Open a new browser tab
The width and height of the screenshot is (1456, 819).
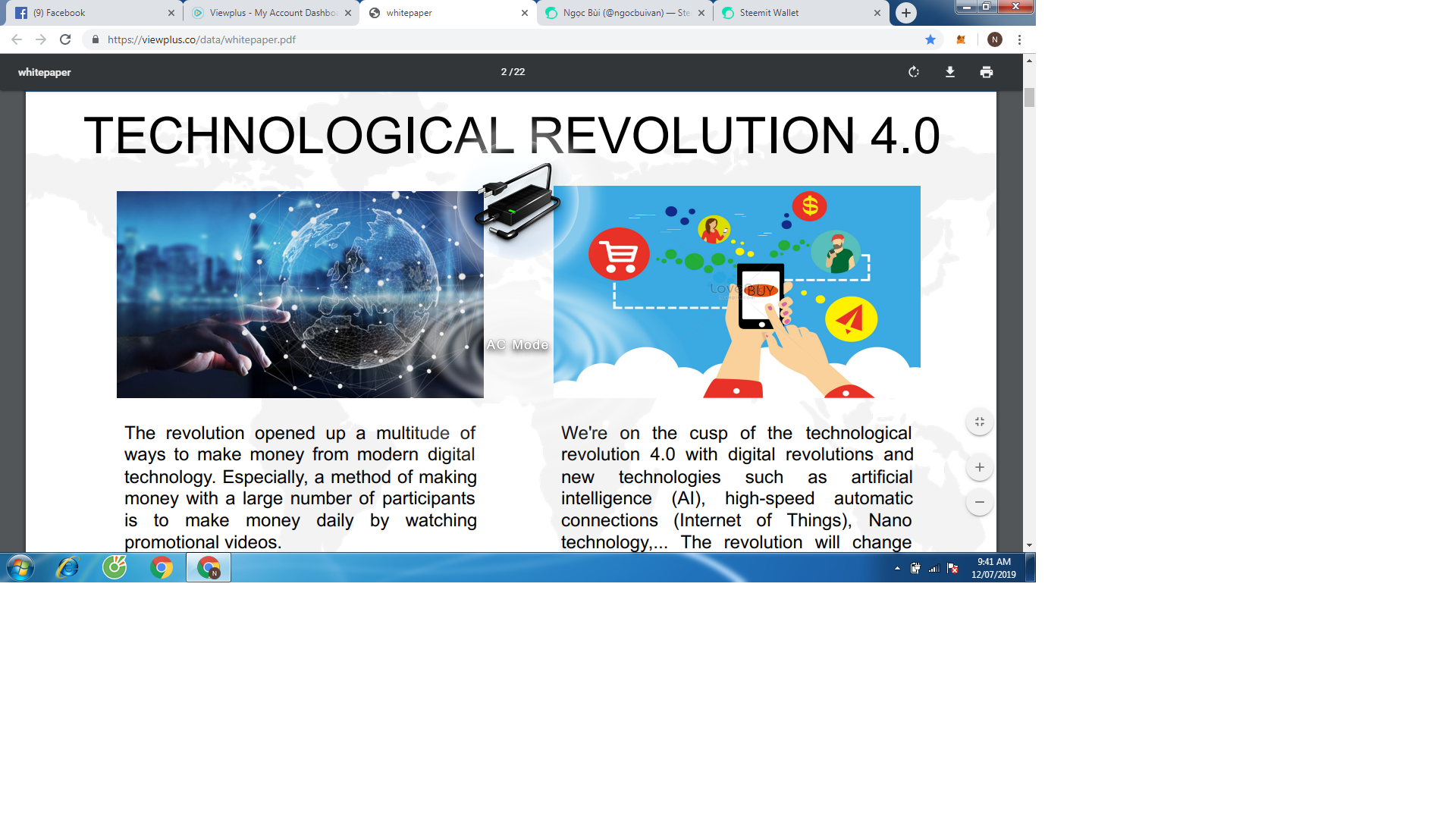905,13
